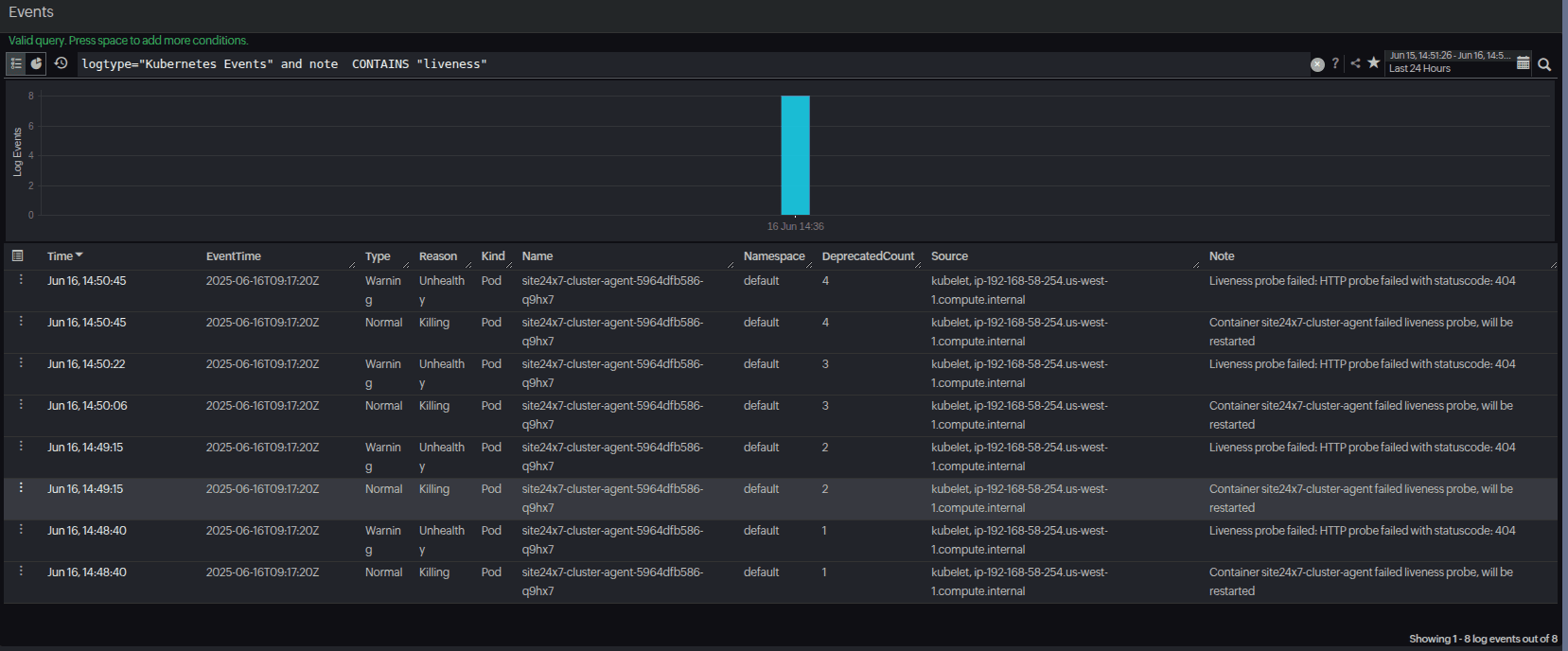The image size is (1568, 651).
Task: Open row menu for 14:48:40 Unhealthy event
Action: pos(21,530)
